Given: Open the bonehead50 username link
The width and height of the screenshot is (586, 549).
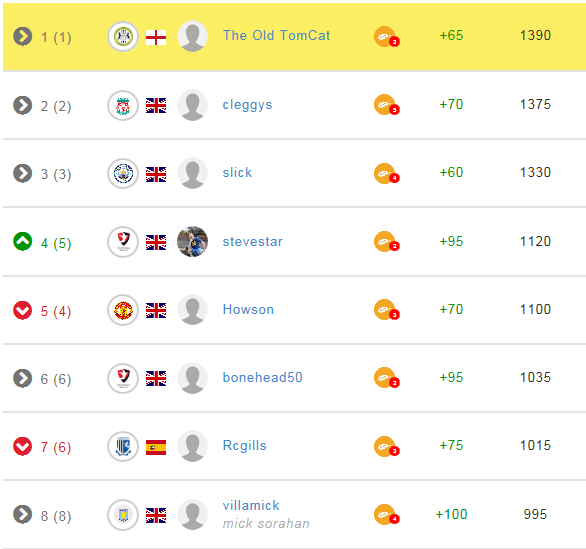Looking at the screenshot, I should (x=262, y=377).
